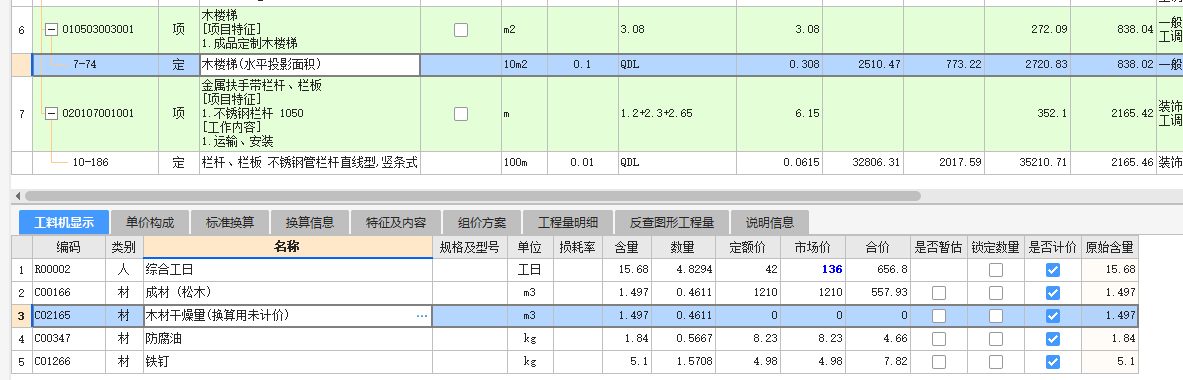
Task: Click the 铁钉 name cell
Action: tap(287, 362)
